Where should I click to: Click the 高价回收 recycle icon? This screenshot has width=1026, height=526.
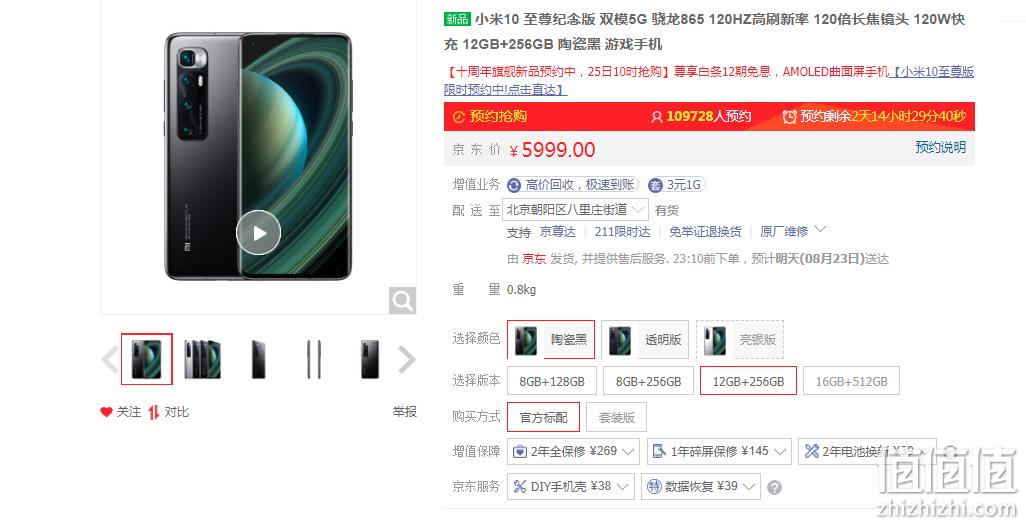[514, 185]
